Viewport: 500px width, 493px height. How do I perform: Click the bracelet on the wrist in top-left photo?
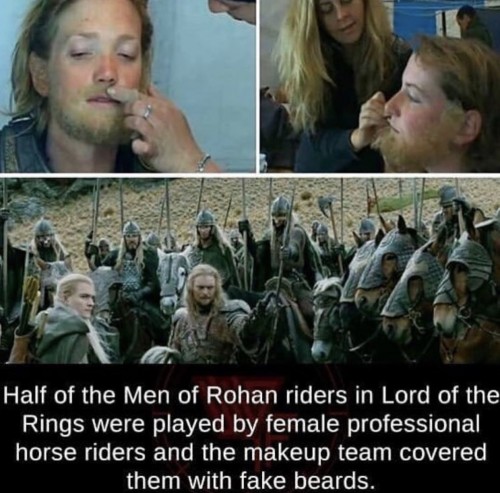204,163
